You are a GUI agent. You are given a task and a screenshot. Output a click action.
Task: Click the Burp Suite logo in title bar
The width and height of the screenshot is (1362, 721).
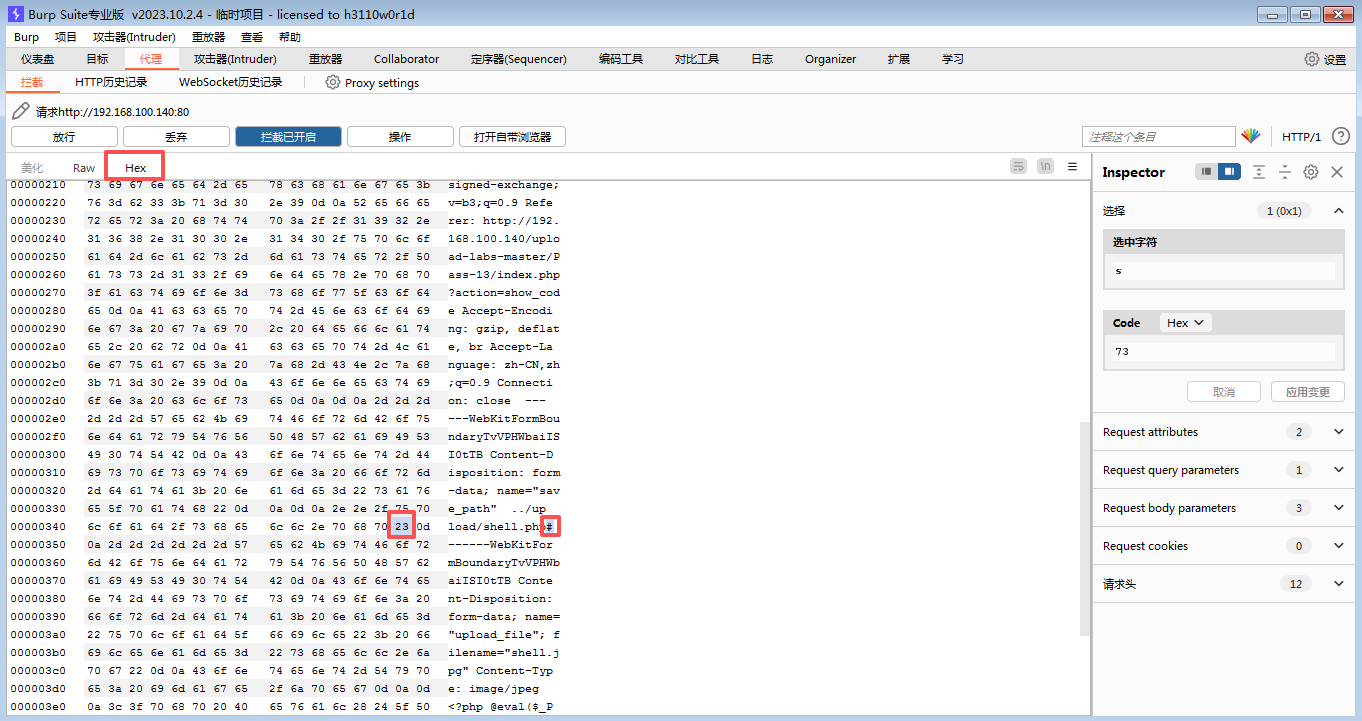click(x=15, y=14)
